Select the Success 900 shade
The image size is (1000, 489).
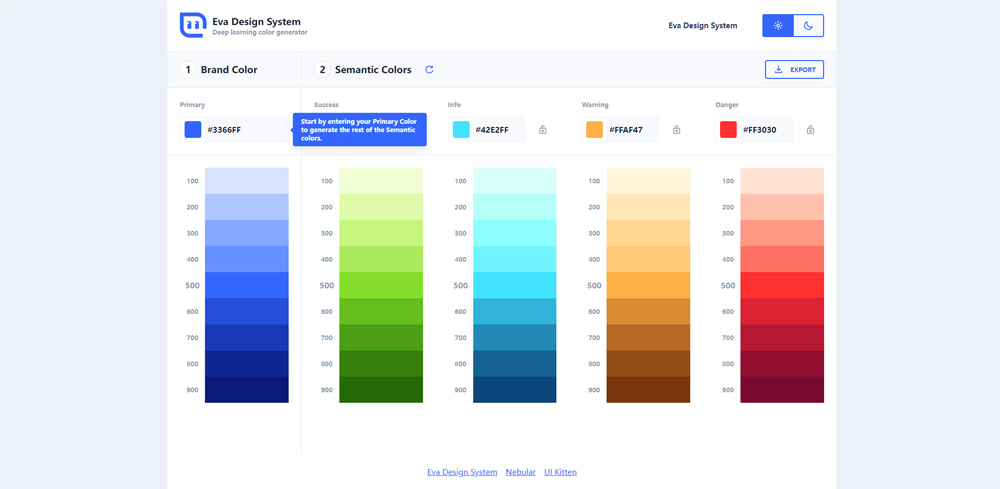pyautogui.click(x=381, y=389)
